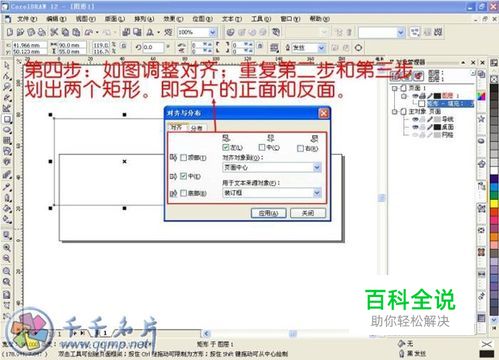Click the star docker tab icon
499x360 pixels.
tap(481, 118)
